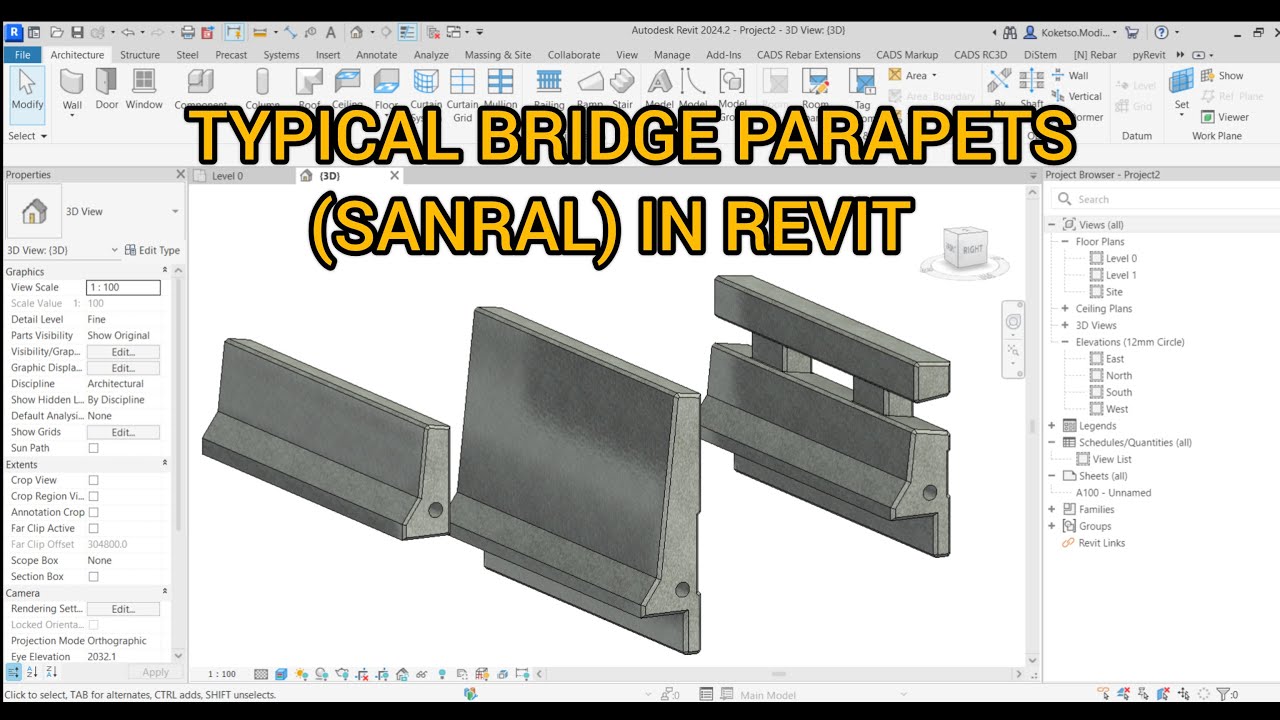Click Edit for Visibility/Graphics overrides
1280x720 pixels.
click(x=123, y=352)
